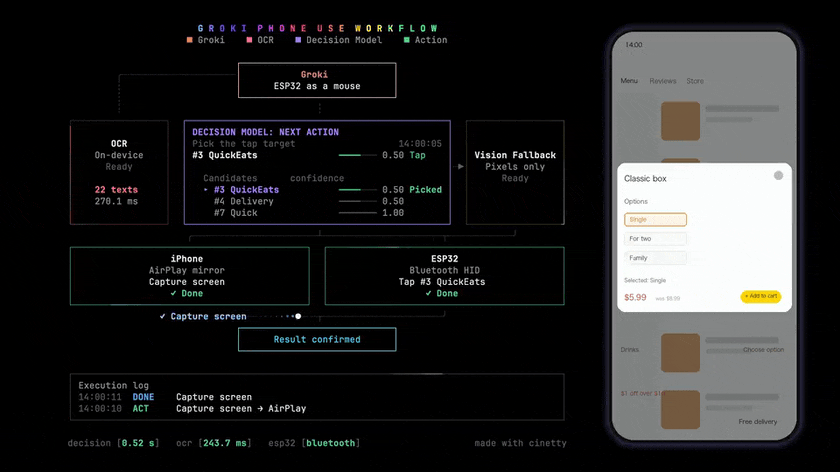The width and height of the screenshot is (840, 472).
Task: Click the DECISION MODEL: NEXT ACTION header
Action: click(x=266, y=132)
